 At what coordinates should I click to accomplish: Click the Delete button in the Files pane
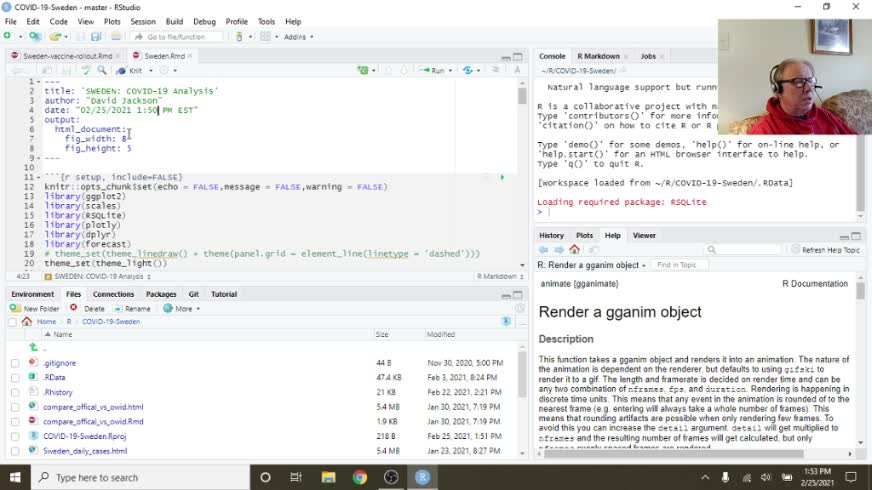[x=87, y=309]
